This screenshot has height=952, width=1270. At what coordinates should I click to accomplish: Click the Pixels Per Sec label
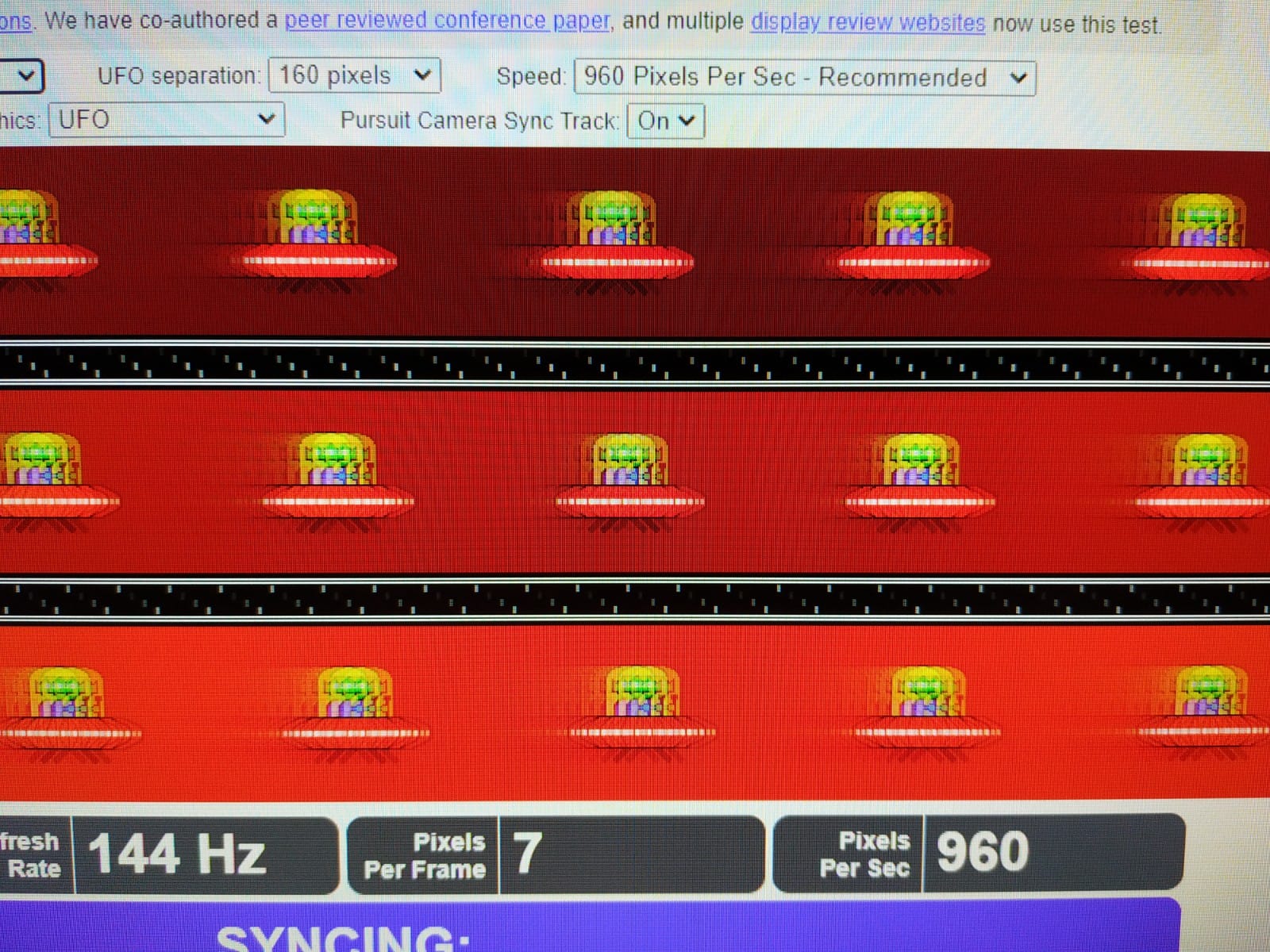point(864,854)
